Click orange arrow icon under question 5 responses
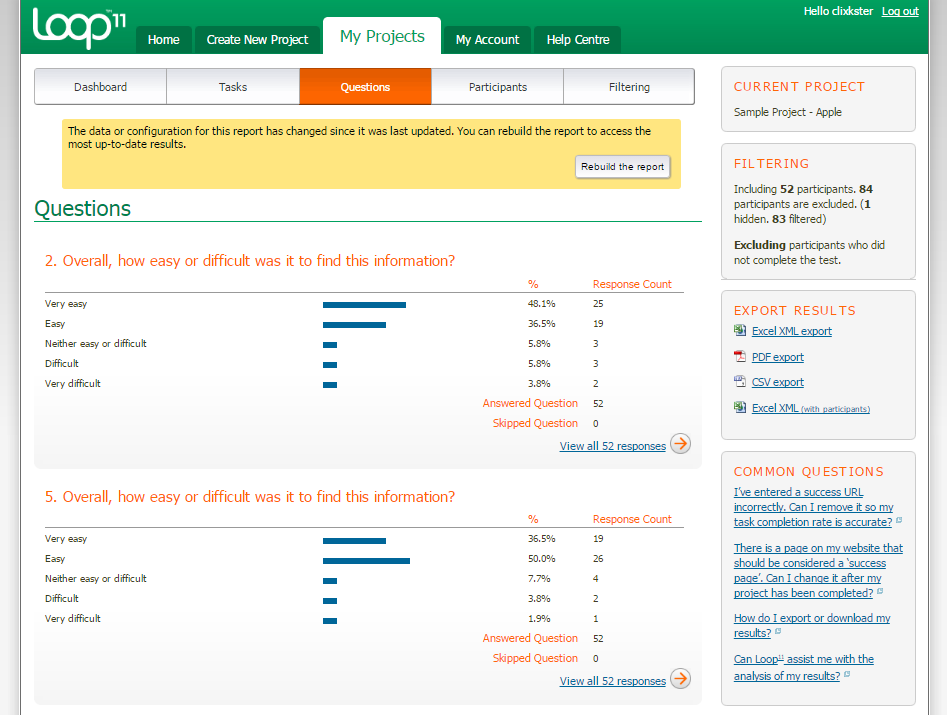The image size is (947, 715). [x=681, y=679]
